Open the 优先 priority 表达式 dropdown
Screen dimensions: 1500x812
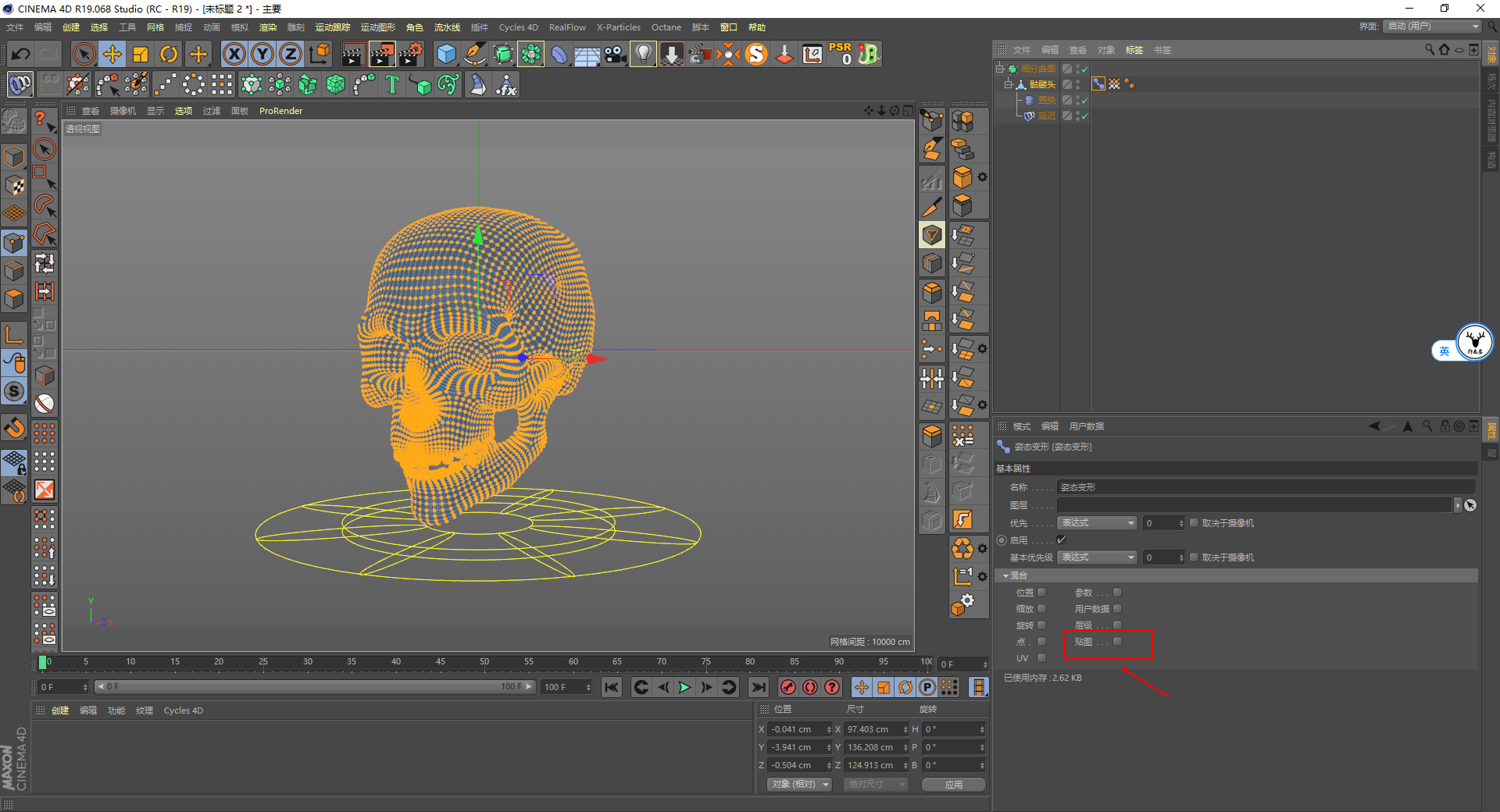point(1097,523)
